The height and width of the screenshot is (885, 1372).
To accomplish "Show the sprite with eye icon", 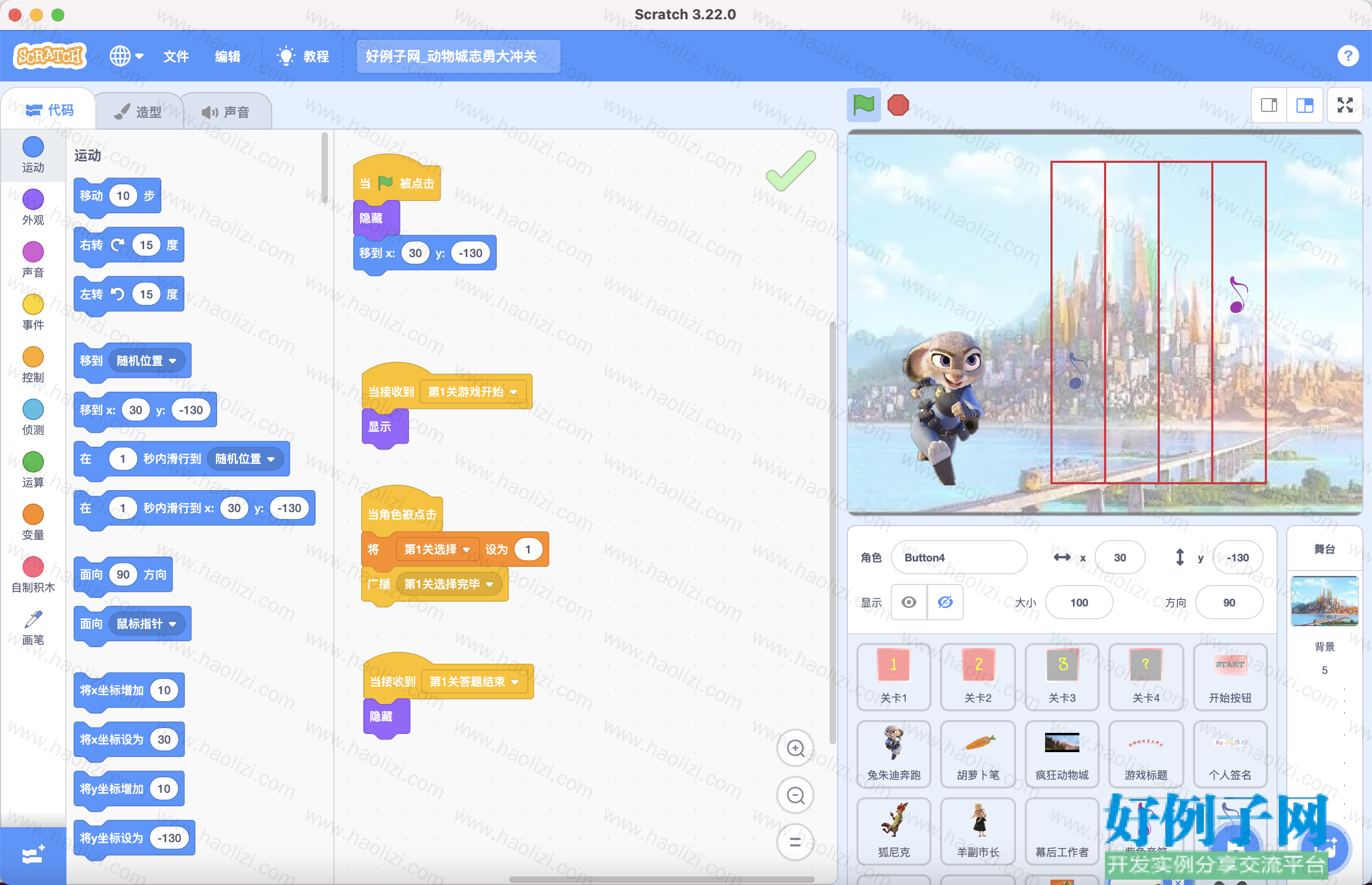I will (909, 602).
